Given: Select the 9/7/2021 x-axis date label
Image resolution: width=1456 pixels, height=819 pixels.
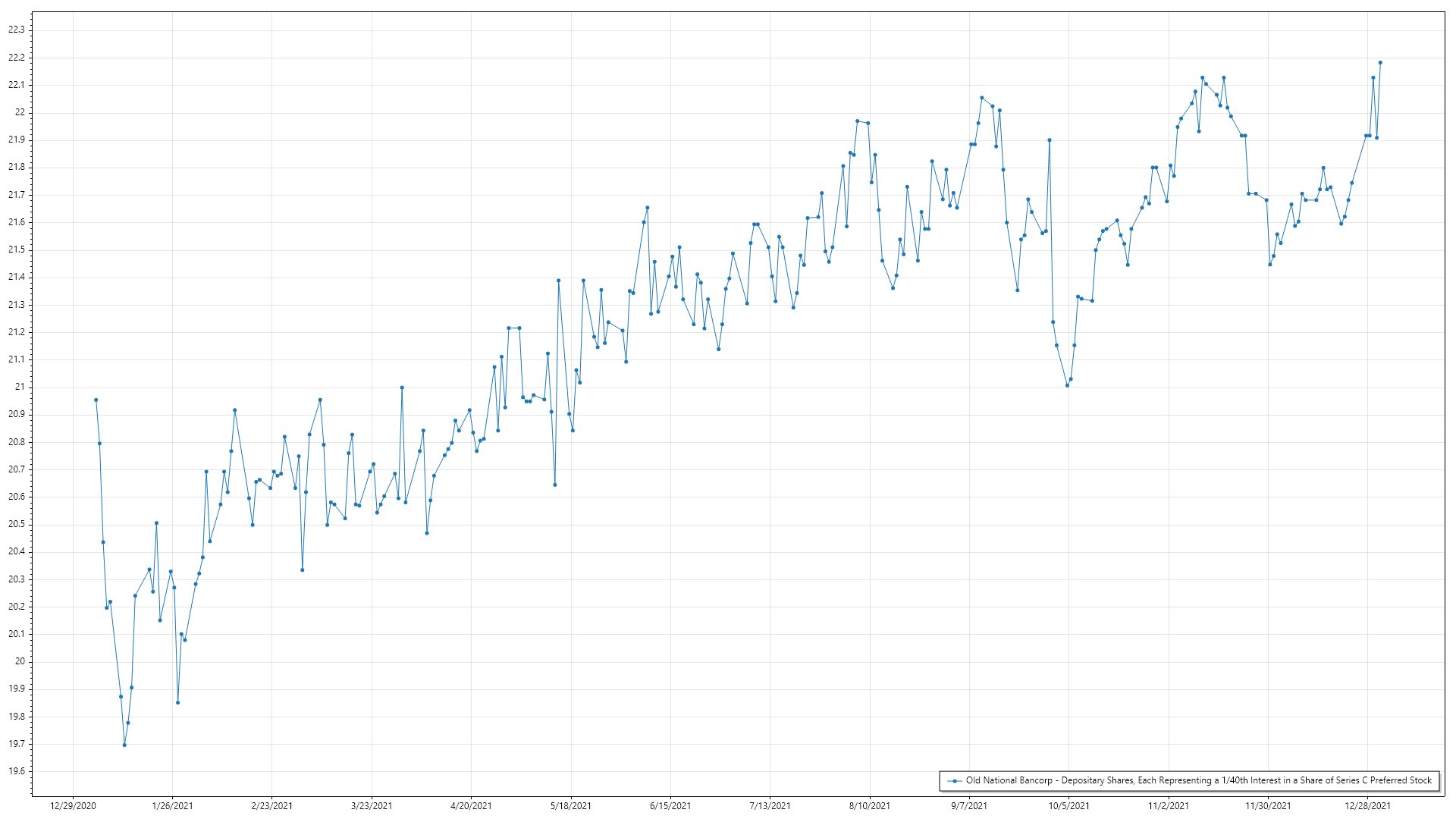Looking at the screenshot, I should [x=969, y=805].
